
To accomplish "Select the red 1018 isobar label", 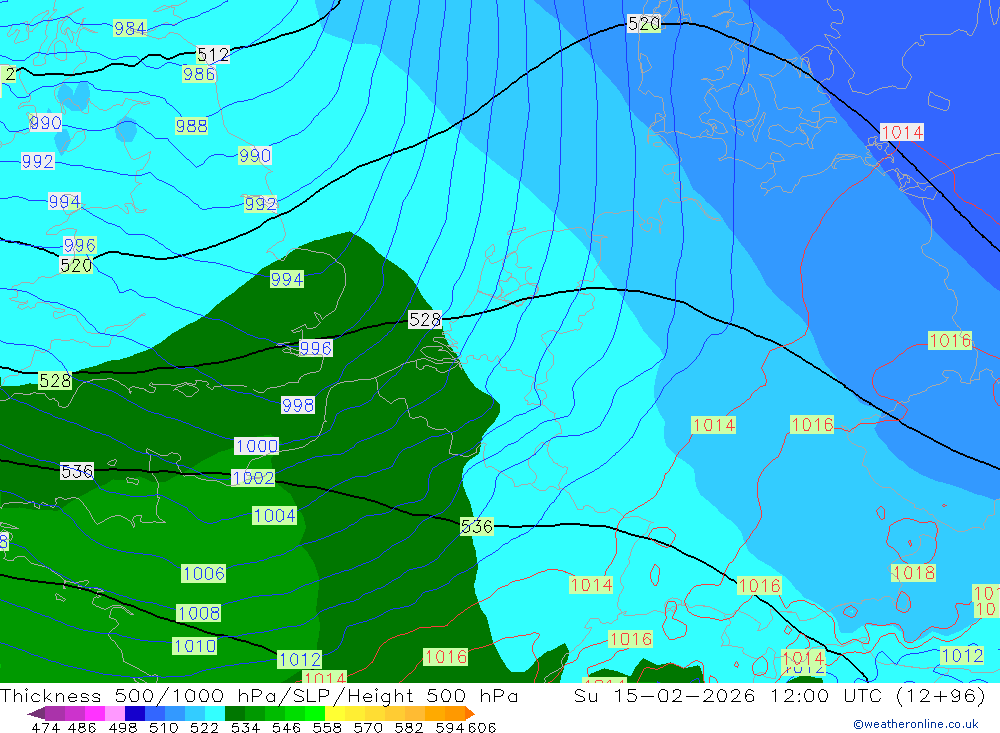I will 913,573.
